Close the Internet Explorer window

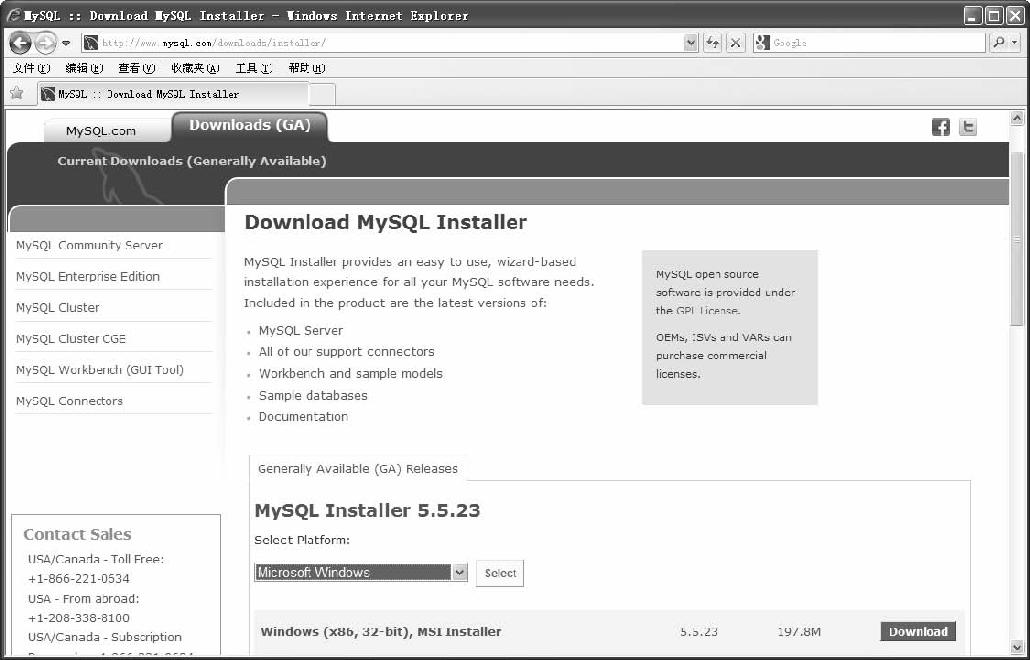tap(1015, 16)
